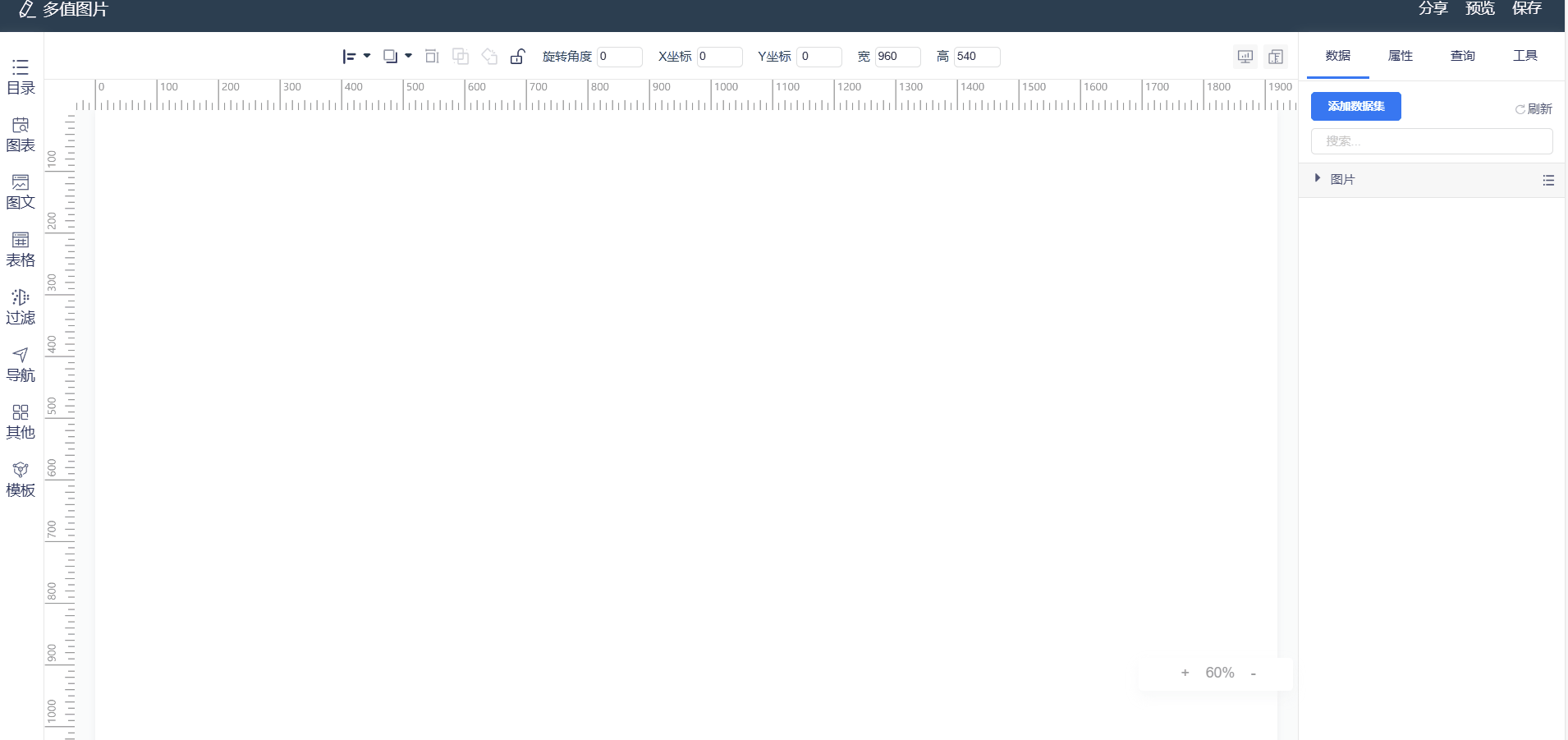Open the 过滤 filter components panel

21,307
